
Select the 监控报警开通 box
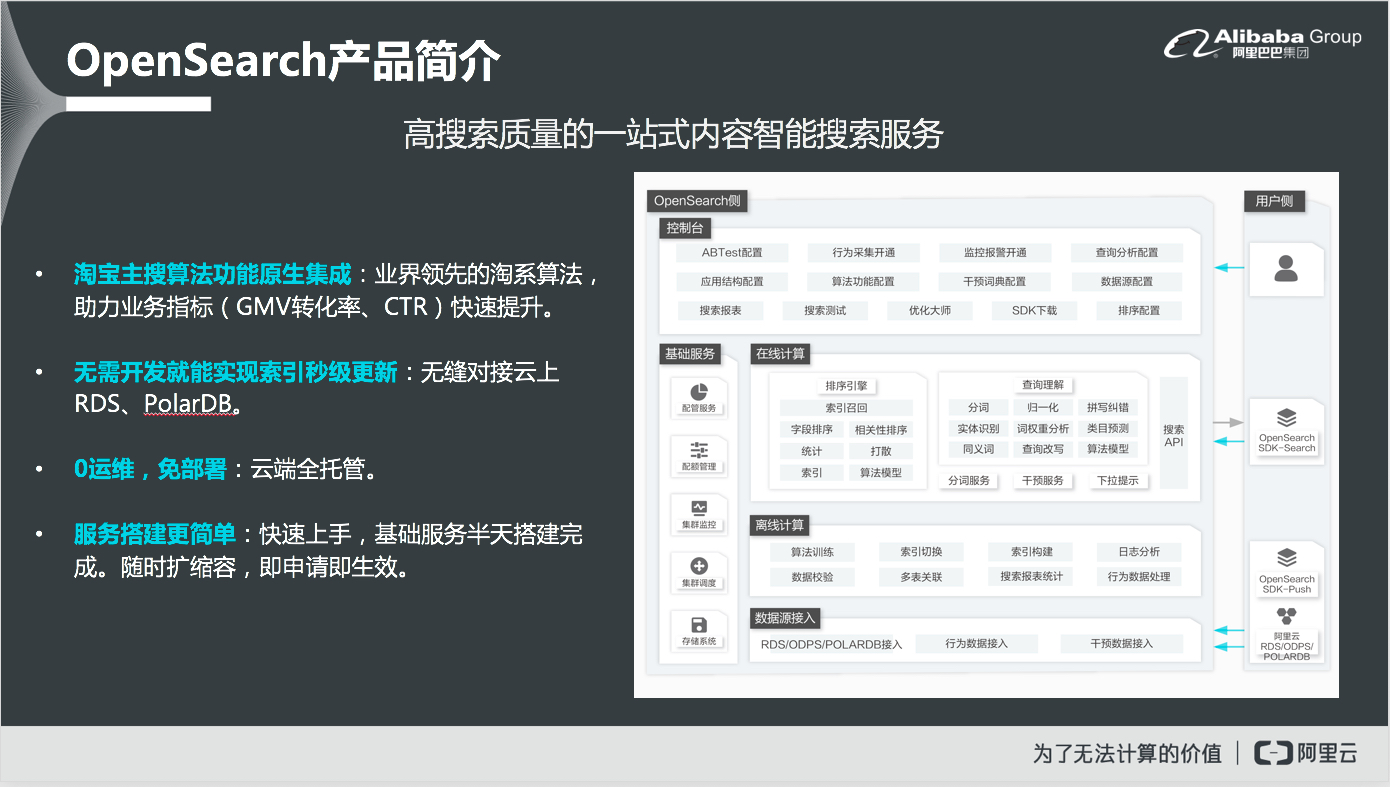coord(995,253)
